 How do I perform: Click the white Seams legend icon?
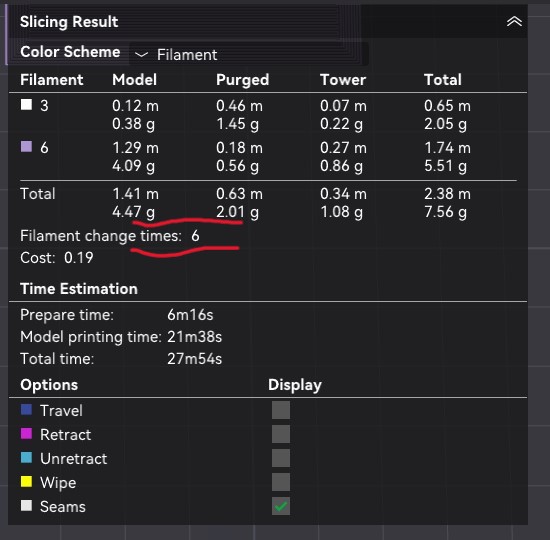point(26,506)
